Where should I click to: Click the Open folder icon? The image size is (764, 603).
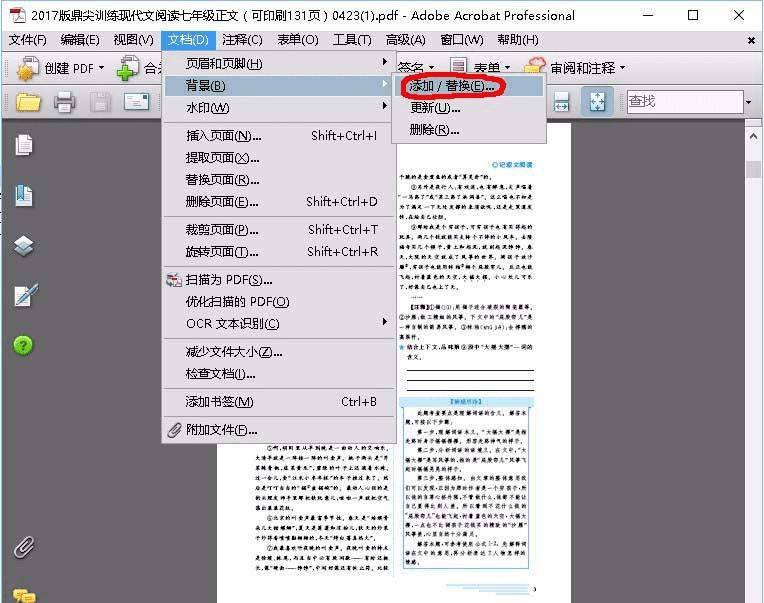tap(28, 102)
